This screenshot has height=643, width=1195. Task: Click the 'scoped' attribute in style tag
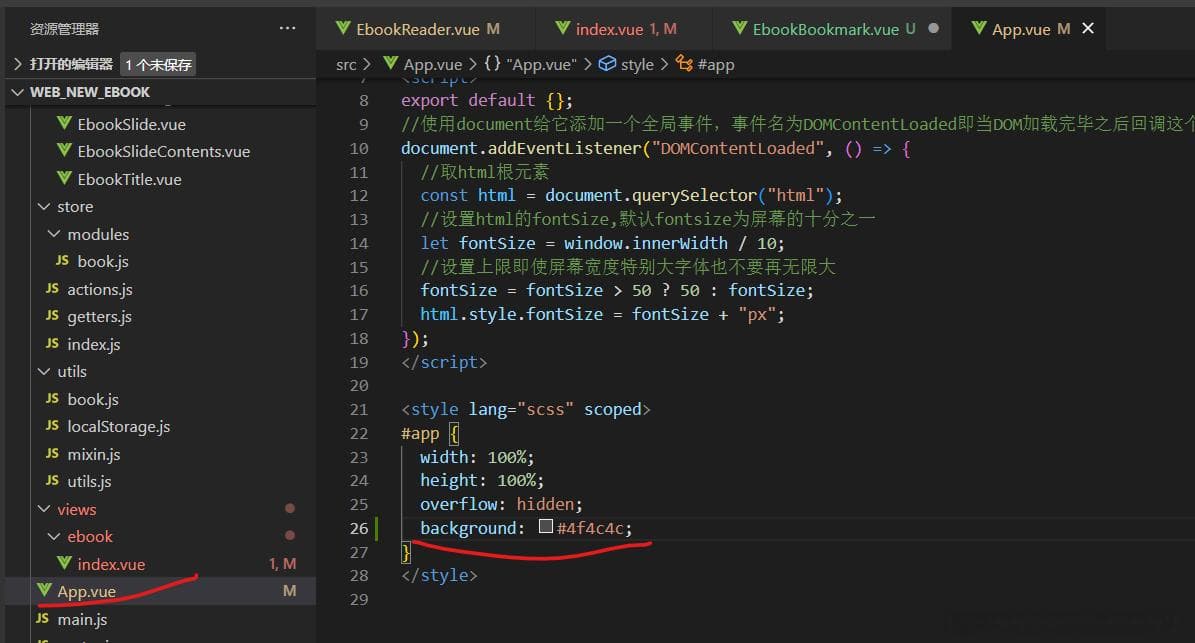click(x=612, y=409)
